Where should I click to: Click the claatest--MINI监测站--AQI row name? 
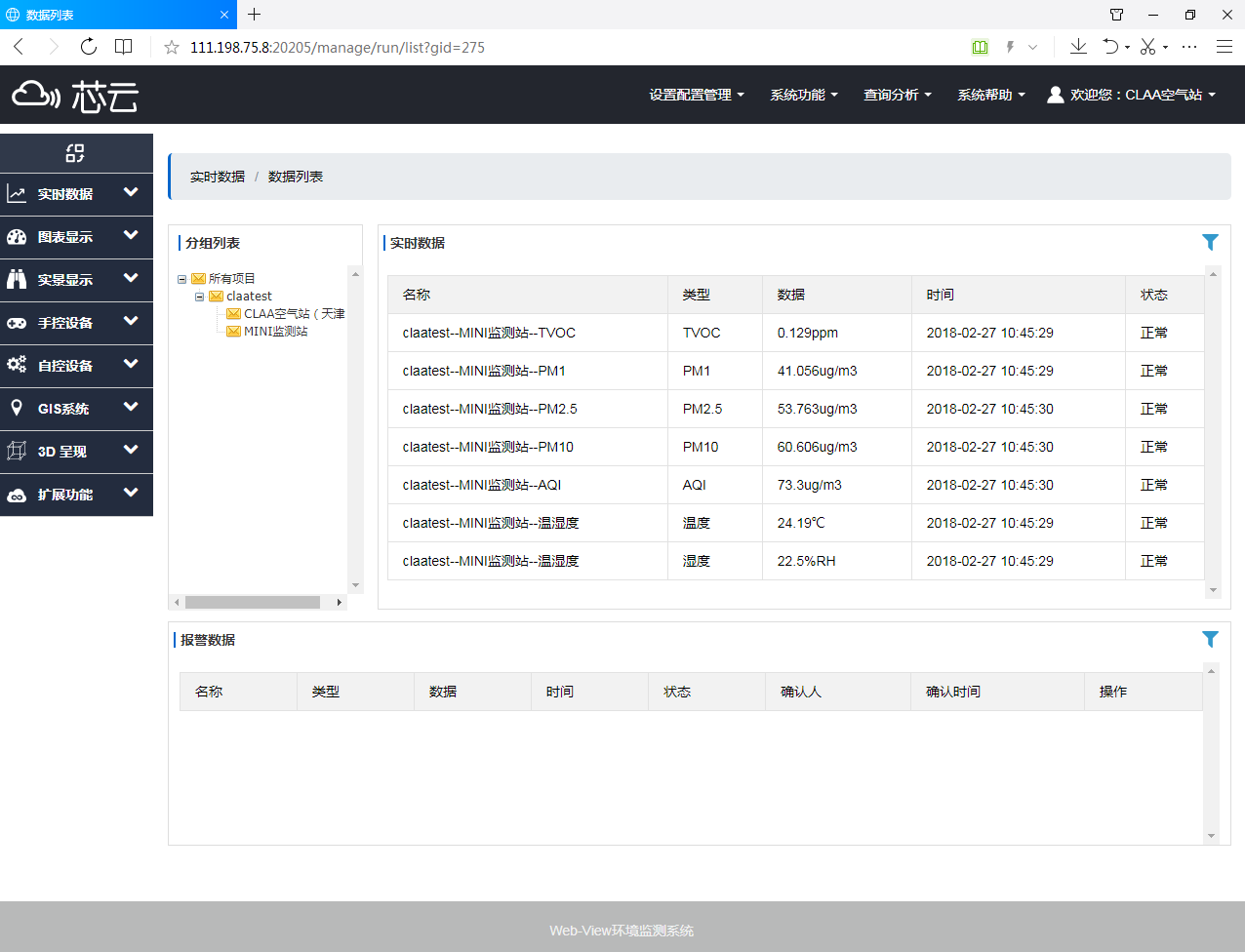coord(482,485)
